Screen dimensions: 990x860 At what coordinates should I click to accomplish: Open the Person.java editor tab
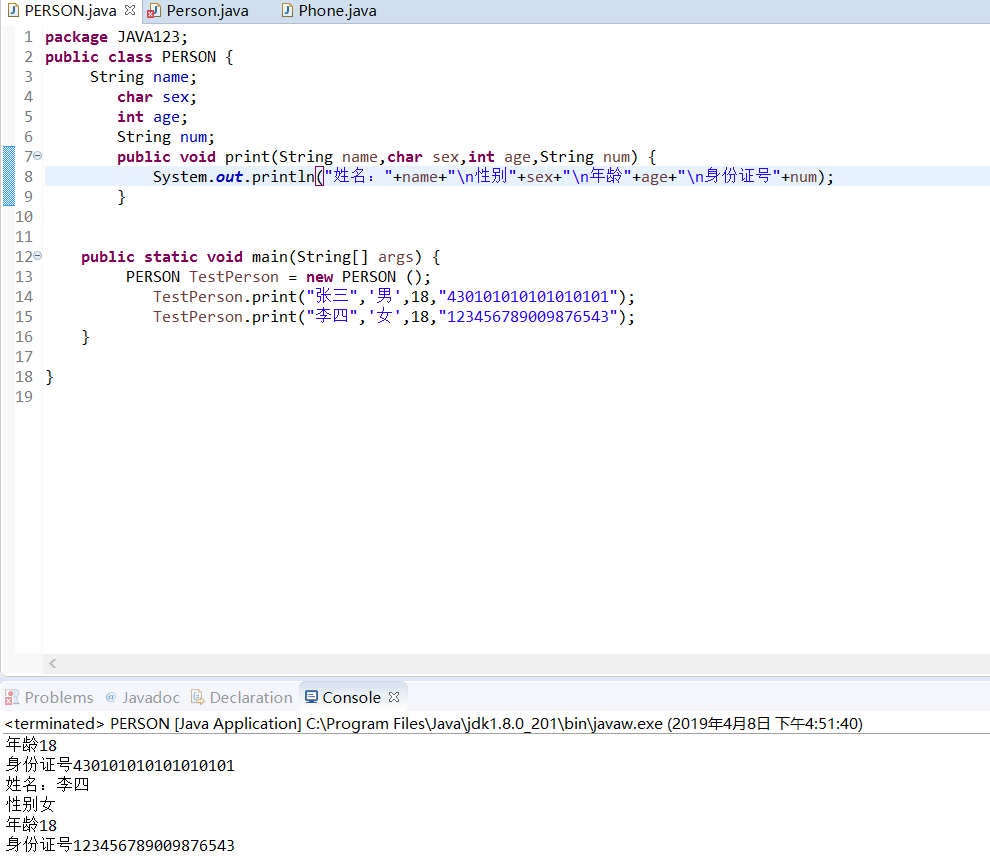click(208, 11)
